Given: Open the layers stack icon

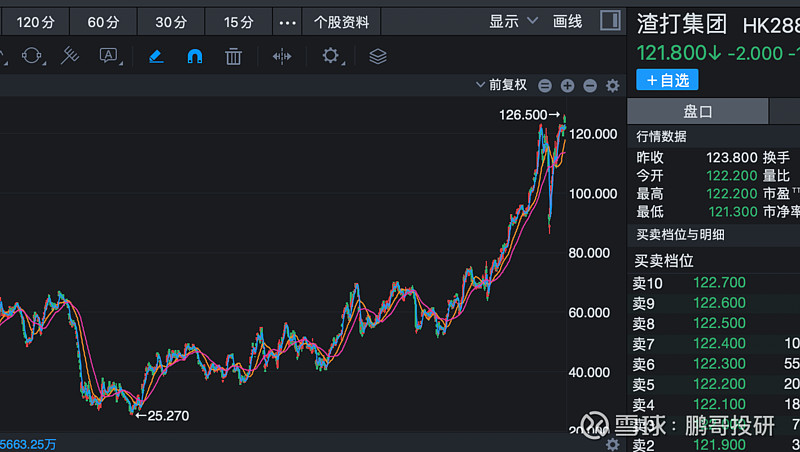Looking at the screenshot, I should [378, 56].
